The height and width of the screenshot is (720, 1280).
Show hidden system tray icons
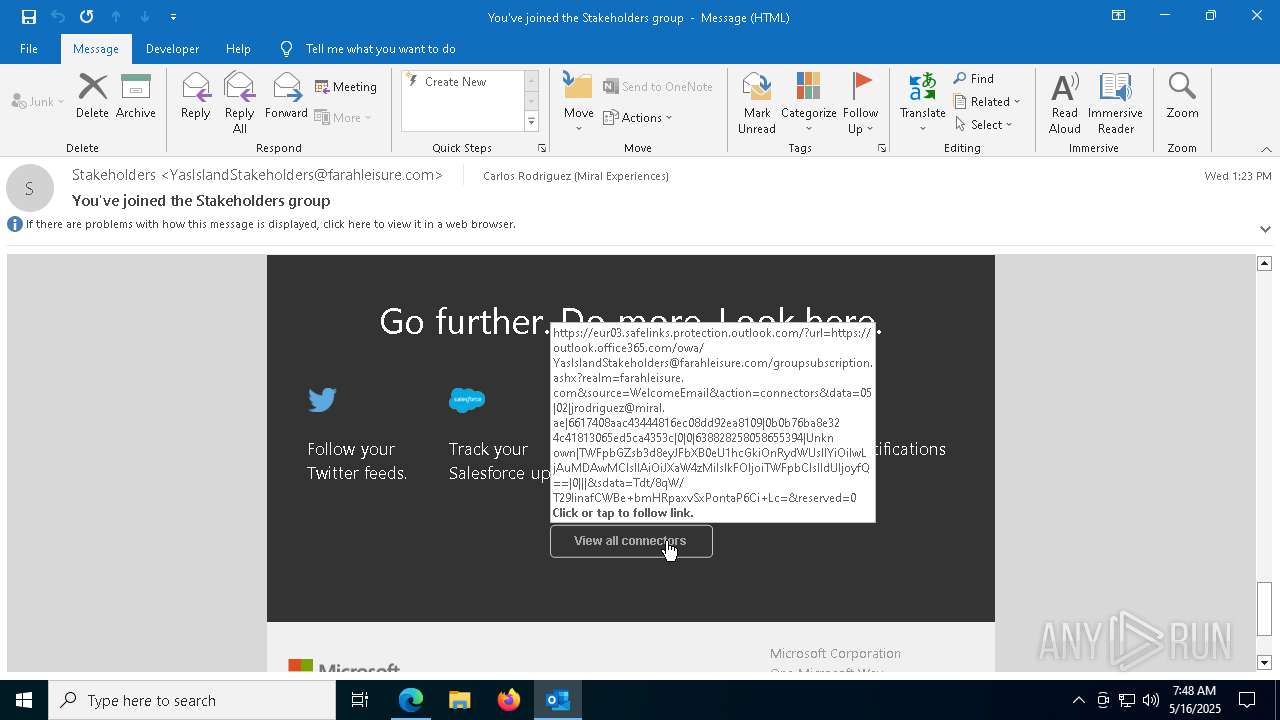1078,700
